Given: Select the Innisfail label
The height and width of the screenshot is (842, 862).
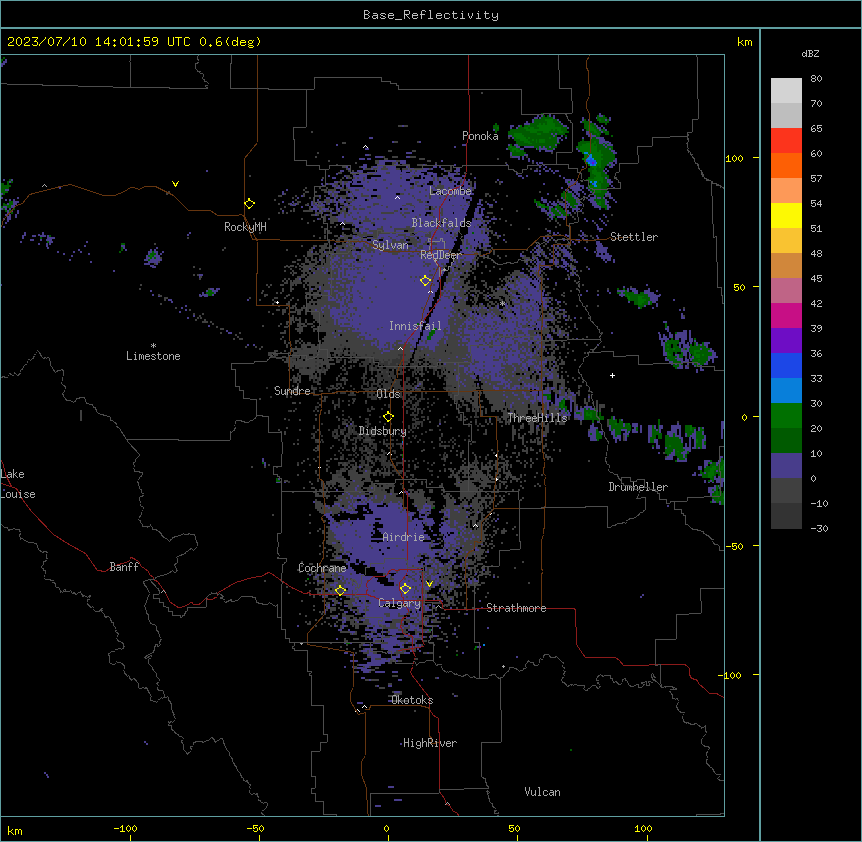Looking at the screenshot, I should pyautogui.click(x=415, y=326).
